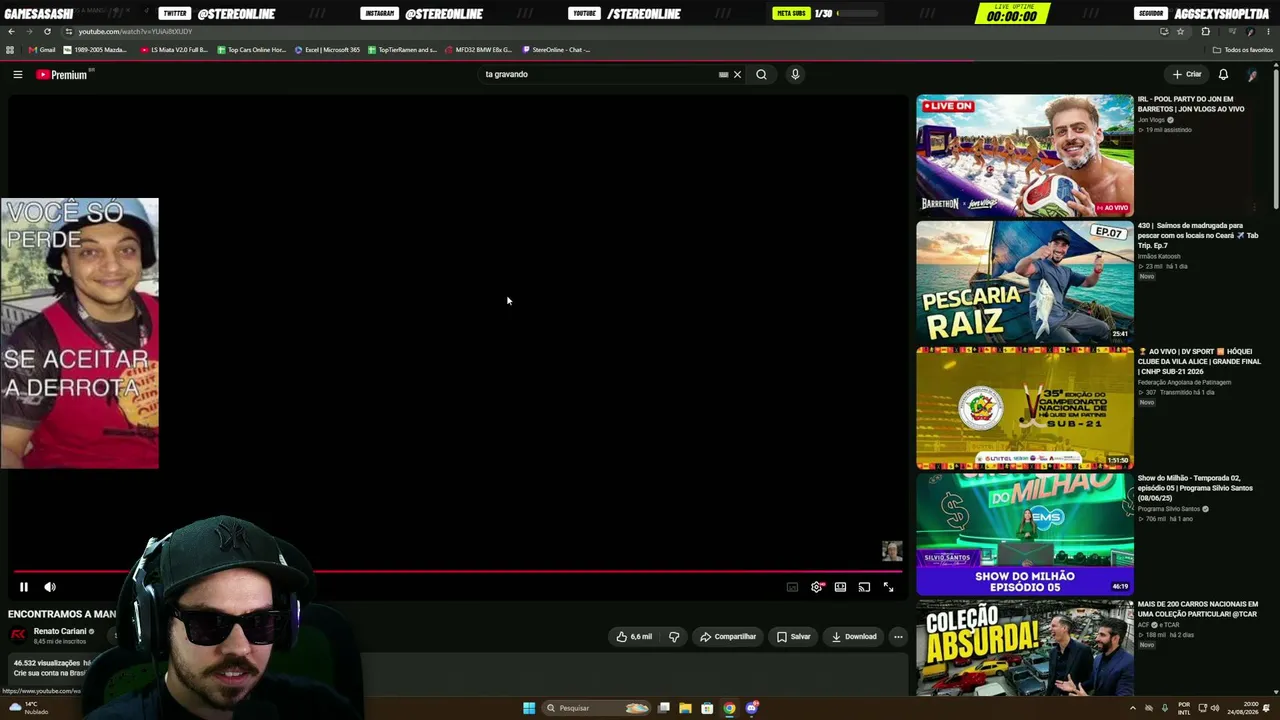1280x720 pixels.
Task: Open title '430 | Saímos de madrugada para pescar'
Action: tap(1198, 235)
